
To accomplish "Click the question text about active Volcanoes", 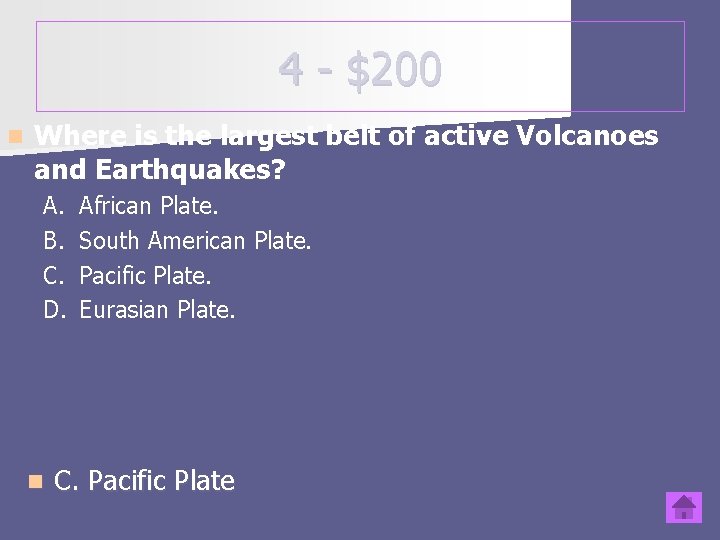I will pyautogui.click(x=346, y=152).
